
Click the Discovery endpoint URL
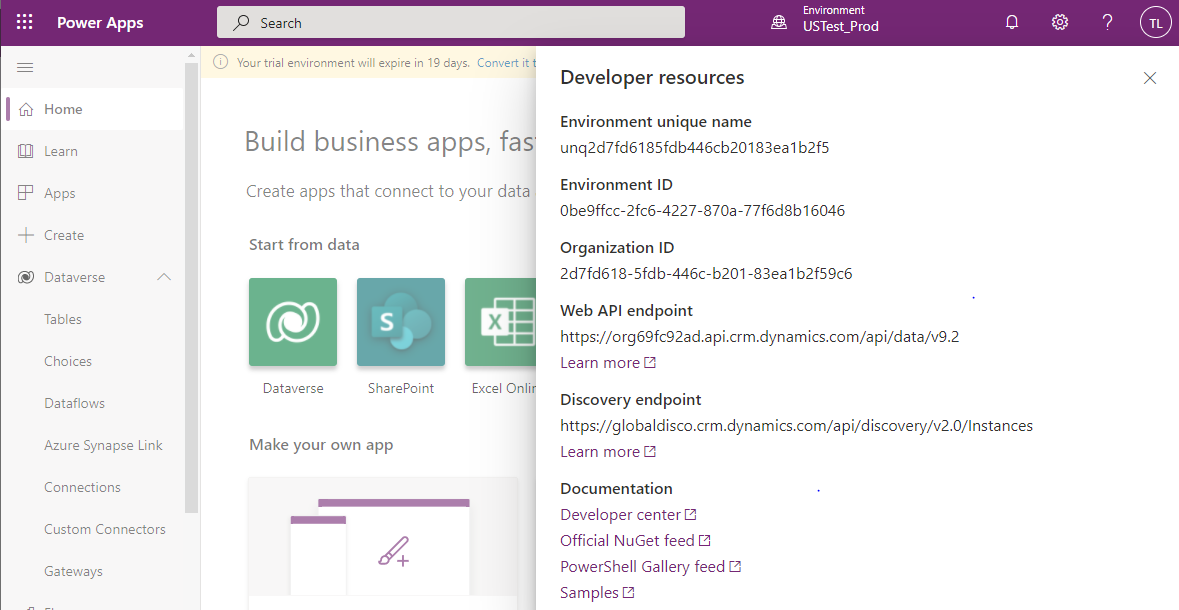point(796,426)
